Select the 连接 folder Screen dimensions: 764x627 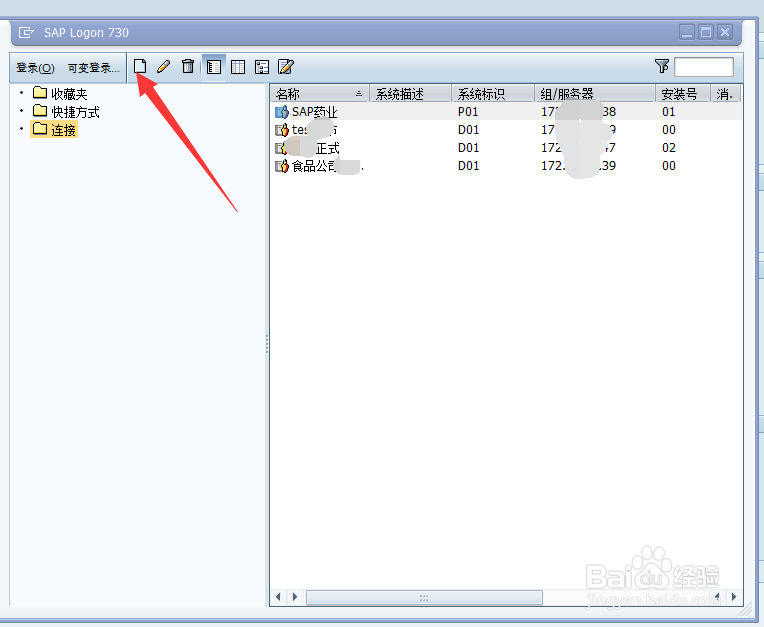pyautogui.click(x=54, y=130)
